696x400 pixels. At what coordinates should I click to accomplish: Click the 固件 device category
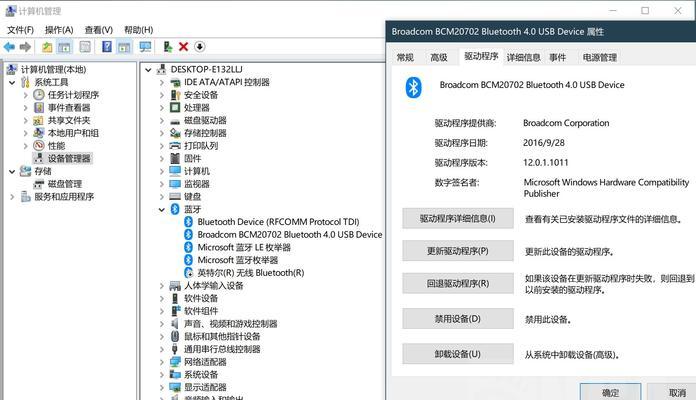coord(193,158)
